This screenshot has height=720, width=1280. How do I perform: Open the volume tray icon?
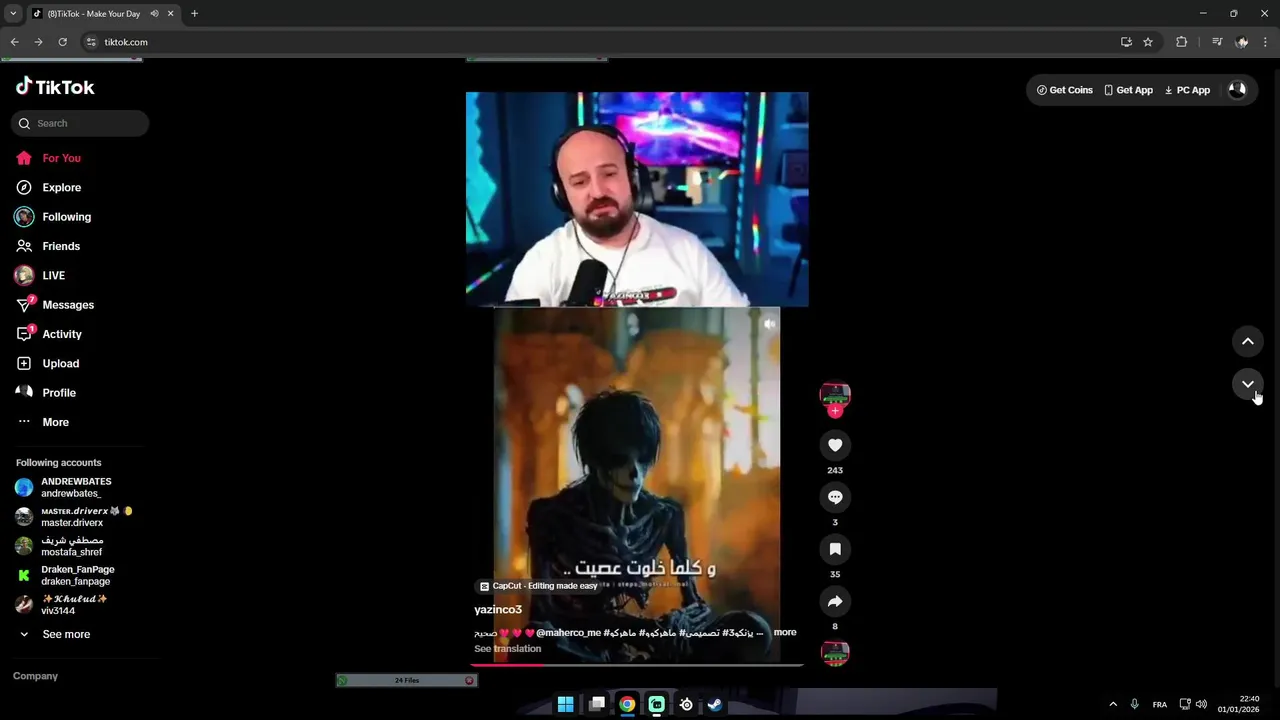1201,704
